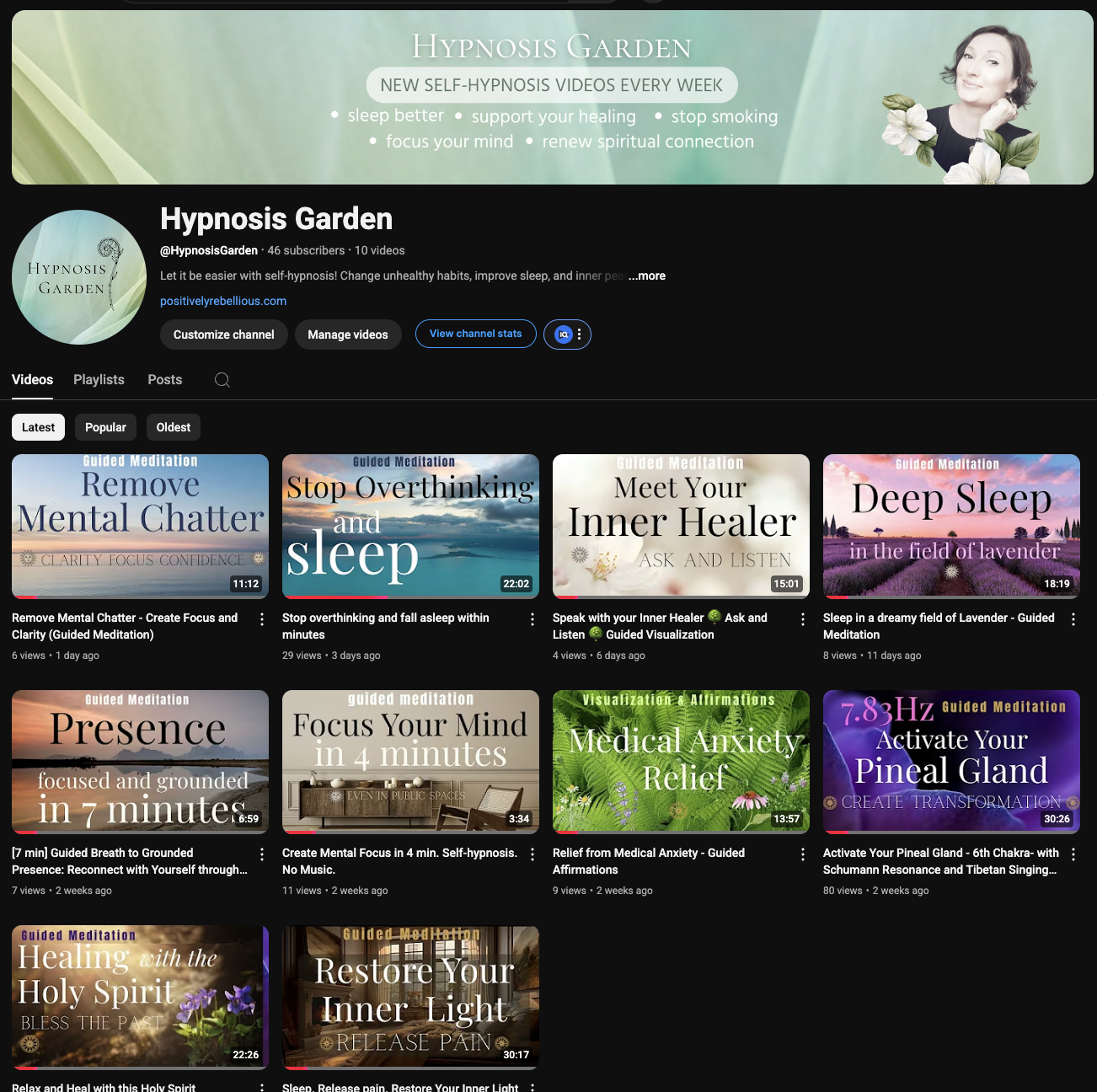Open options menu on Pineal Gland video

coord(1073,854)
